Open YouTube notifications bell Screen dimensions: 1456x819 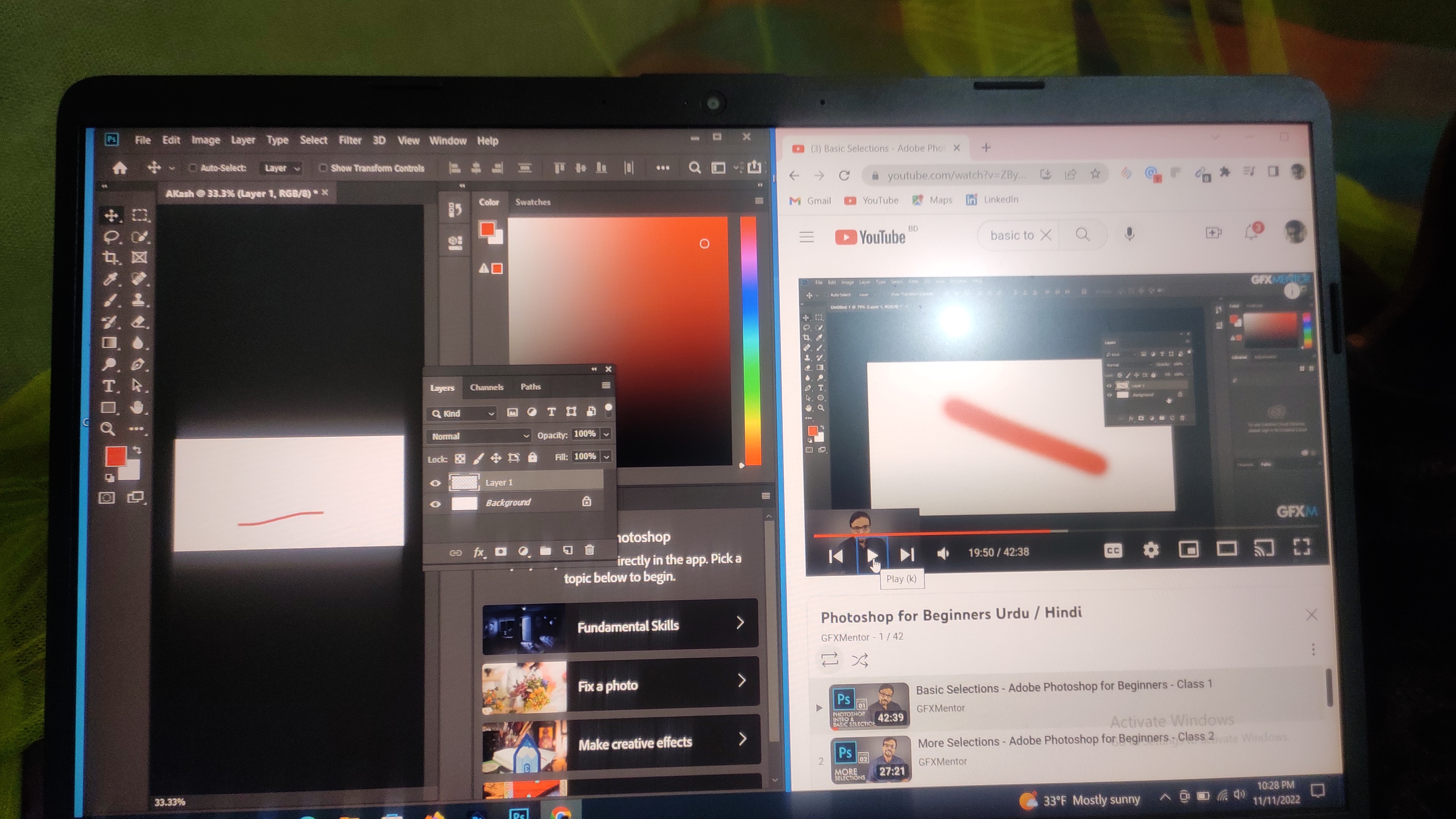pyautogui.click(x=1251, y=232)
